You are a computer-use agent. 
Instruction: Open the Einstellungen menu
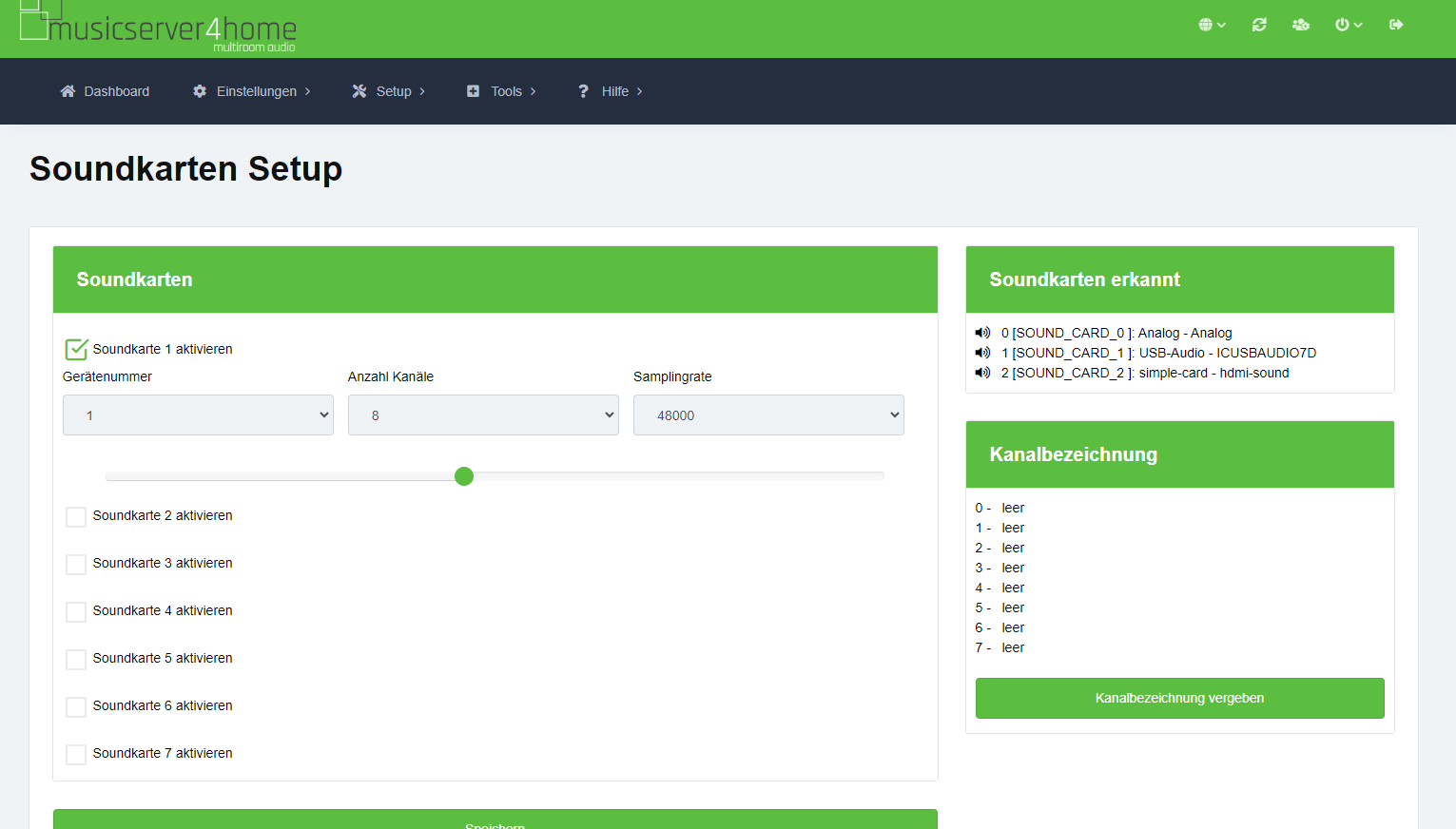pos(252,91)
